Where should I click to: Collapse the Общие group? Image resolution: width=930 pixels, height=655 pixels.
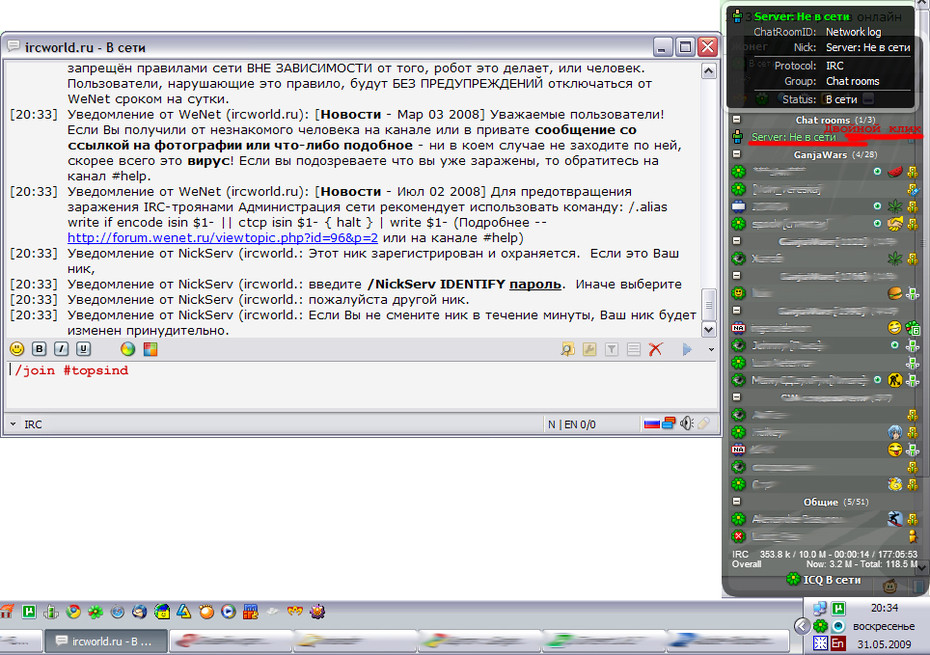[x=737, y=501]
